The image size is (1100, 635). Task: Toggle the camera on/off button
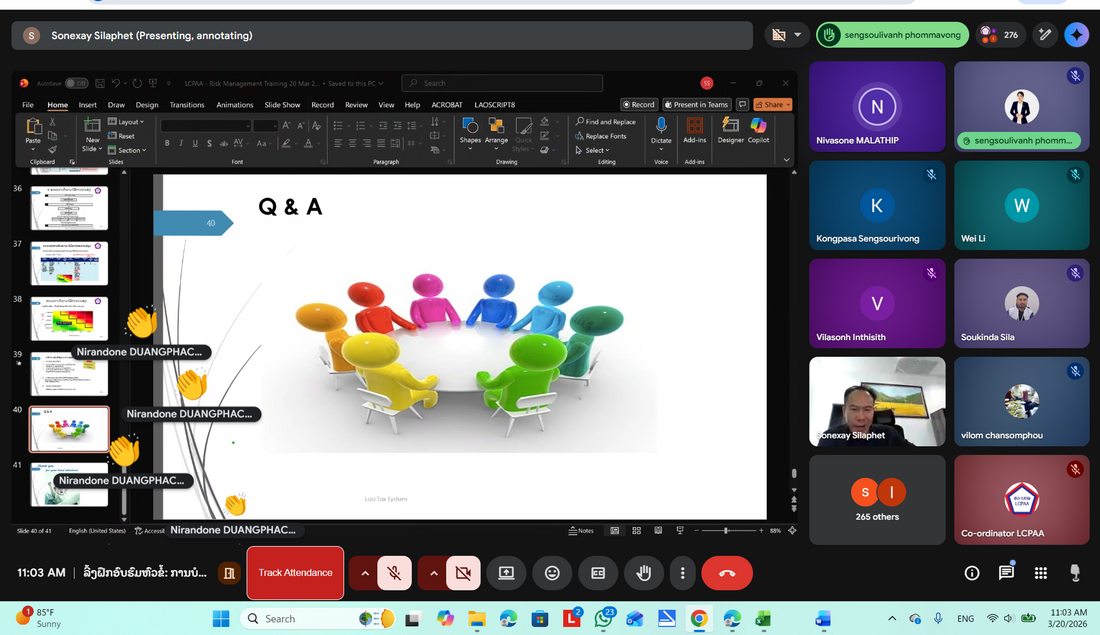tap(463, 573)
